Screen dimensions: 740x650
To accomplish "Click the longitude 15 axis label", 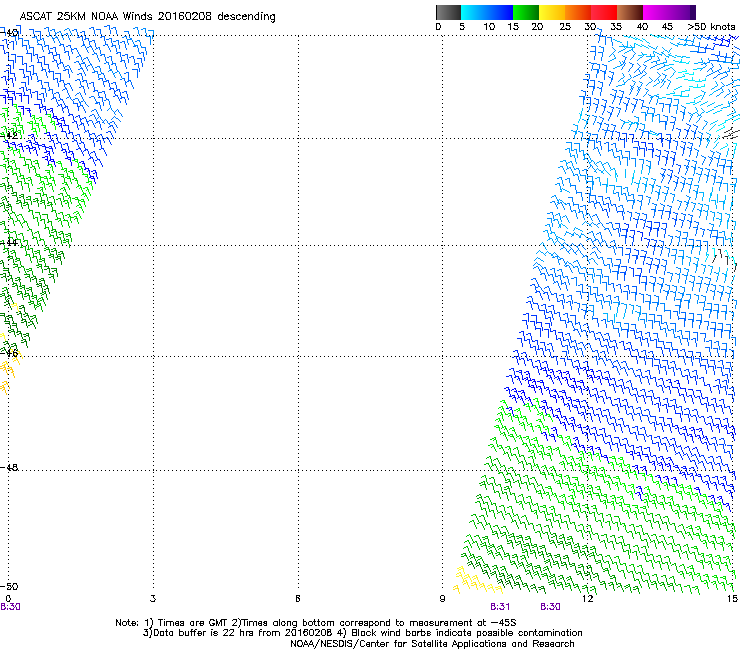I will pyautogui.click(x=732, y=599).
